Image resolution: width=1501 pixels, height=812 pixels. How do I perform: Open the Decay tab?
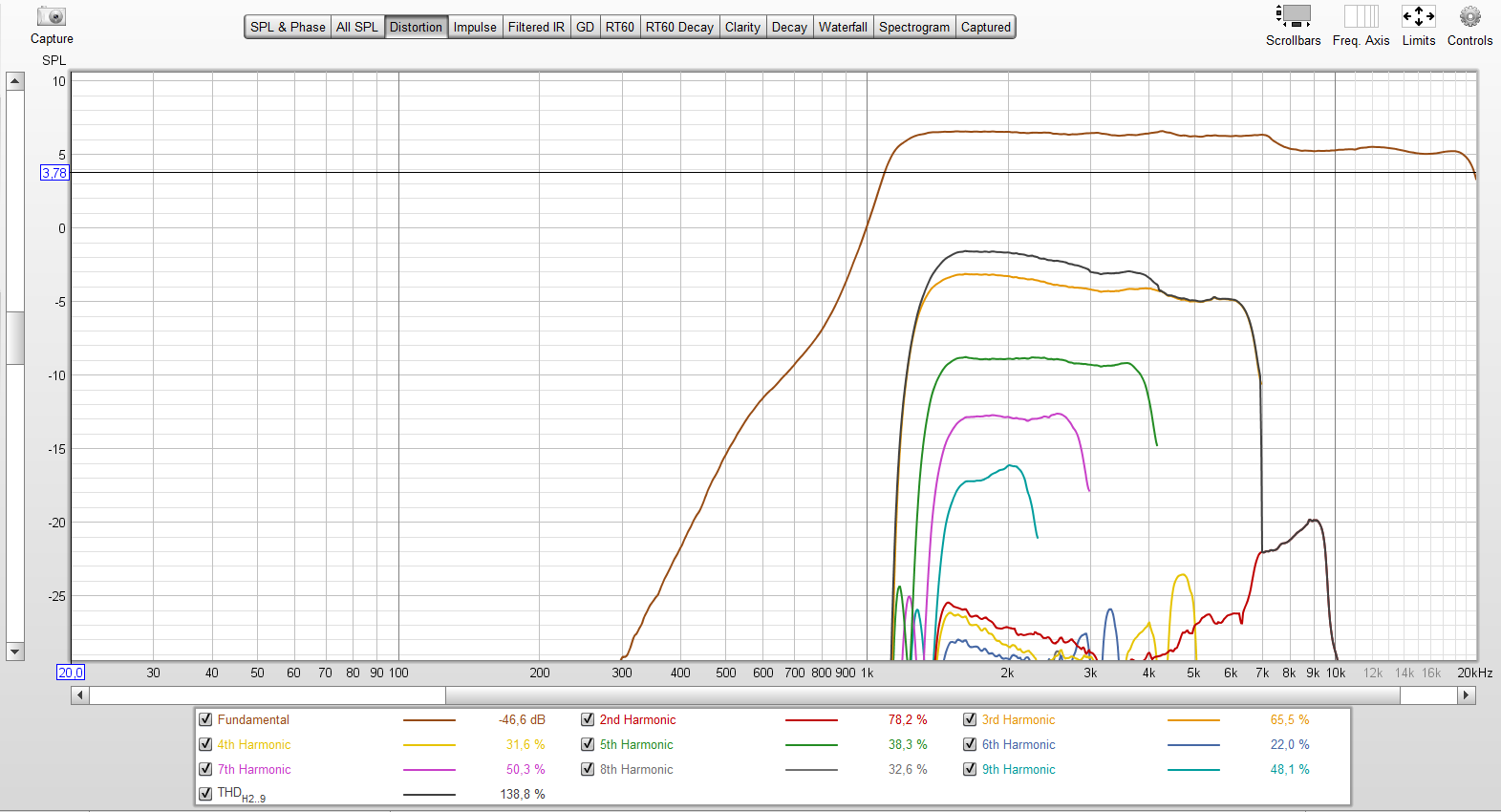(x=789, y=27)
